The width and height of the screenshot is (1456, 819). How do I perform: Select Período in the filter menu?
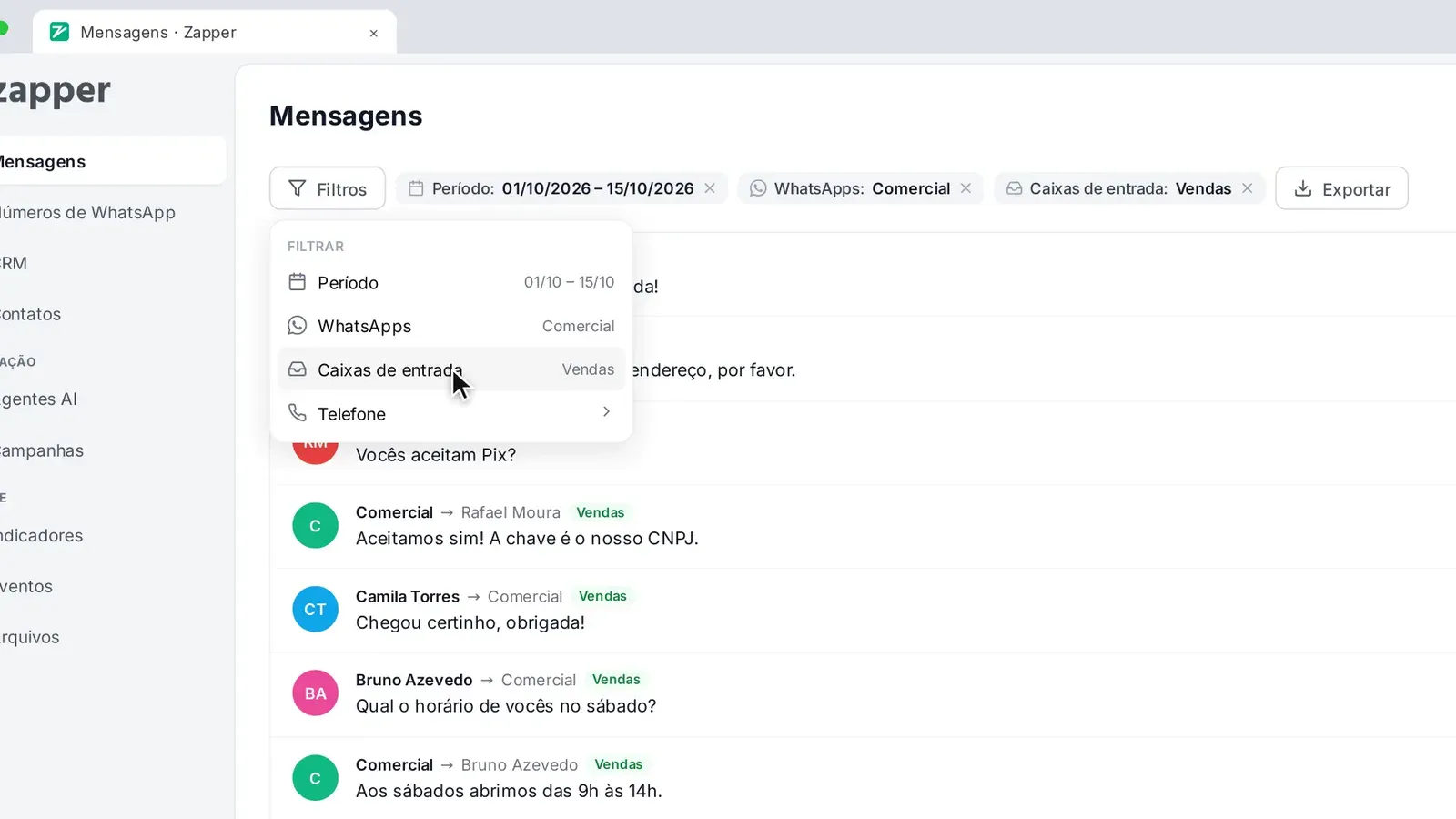(x=451, y=282)
